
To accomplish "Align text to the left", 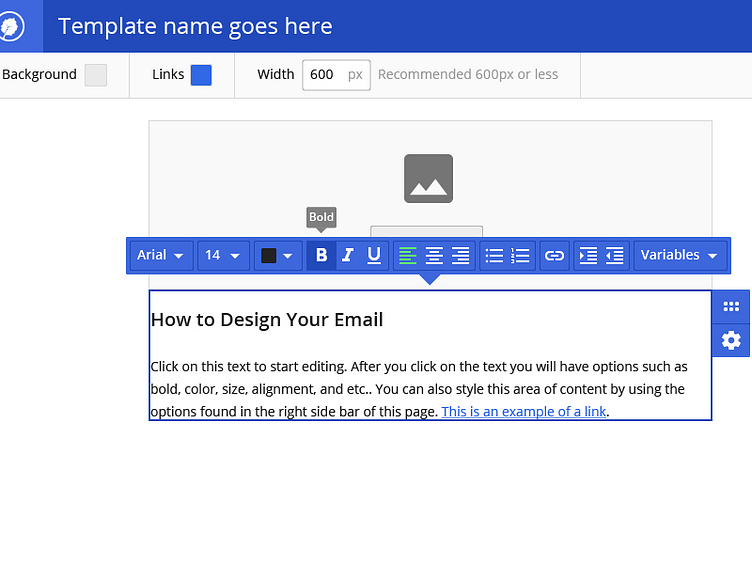I will click(408, 256).
